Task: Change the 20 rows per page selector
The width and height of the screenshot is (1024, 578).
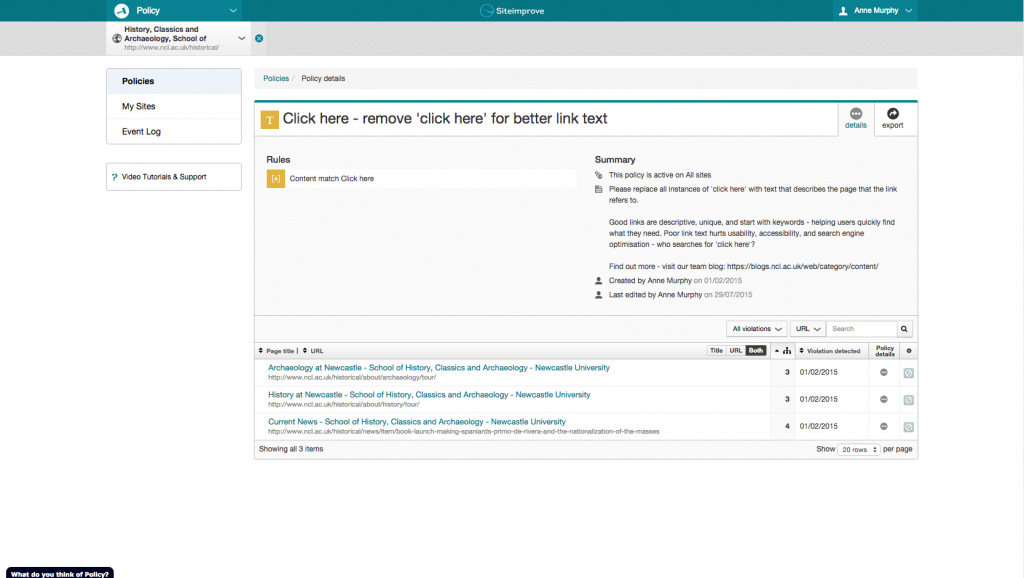Action: point(859,450)
